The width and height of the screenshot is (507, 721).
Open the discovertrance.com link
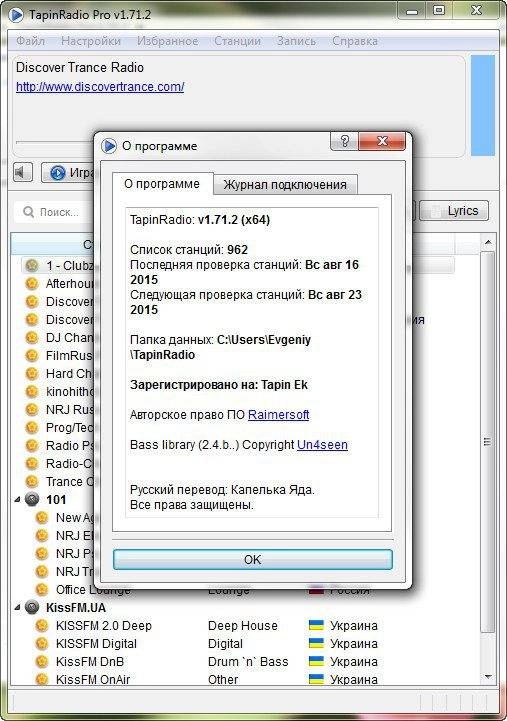point(100,86)
